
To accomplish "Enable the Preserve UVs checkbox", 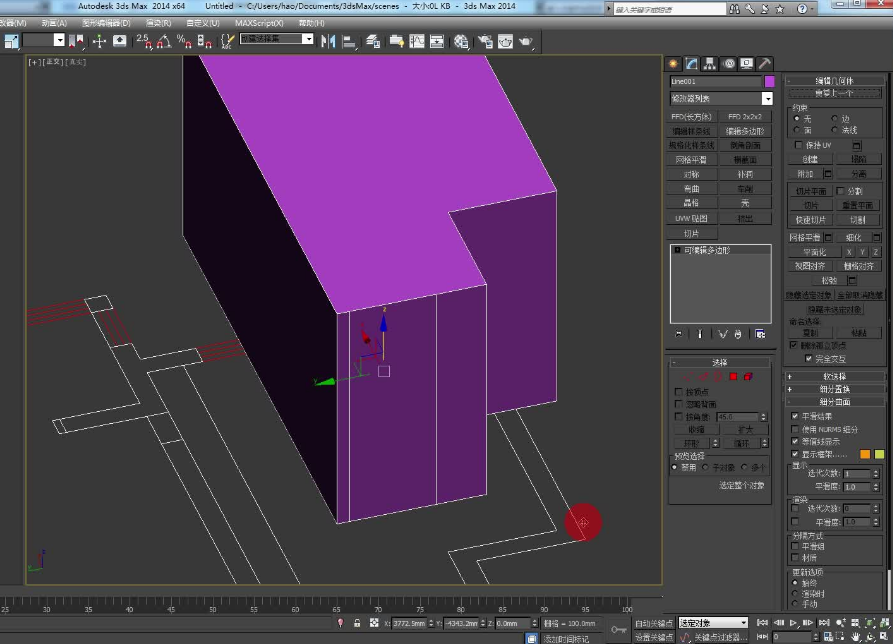I will [798, 145].
